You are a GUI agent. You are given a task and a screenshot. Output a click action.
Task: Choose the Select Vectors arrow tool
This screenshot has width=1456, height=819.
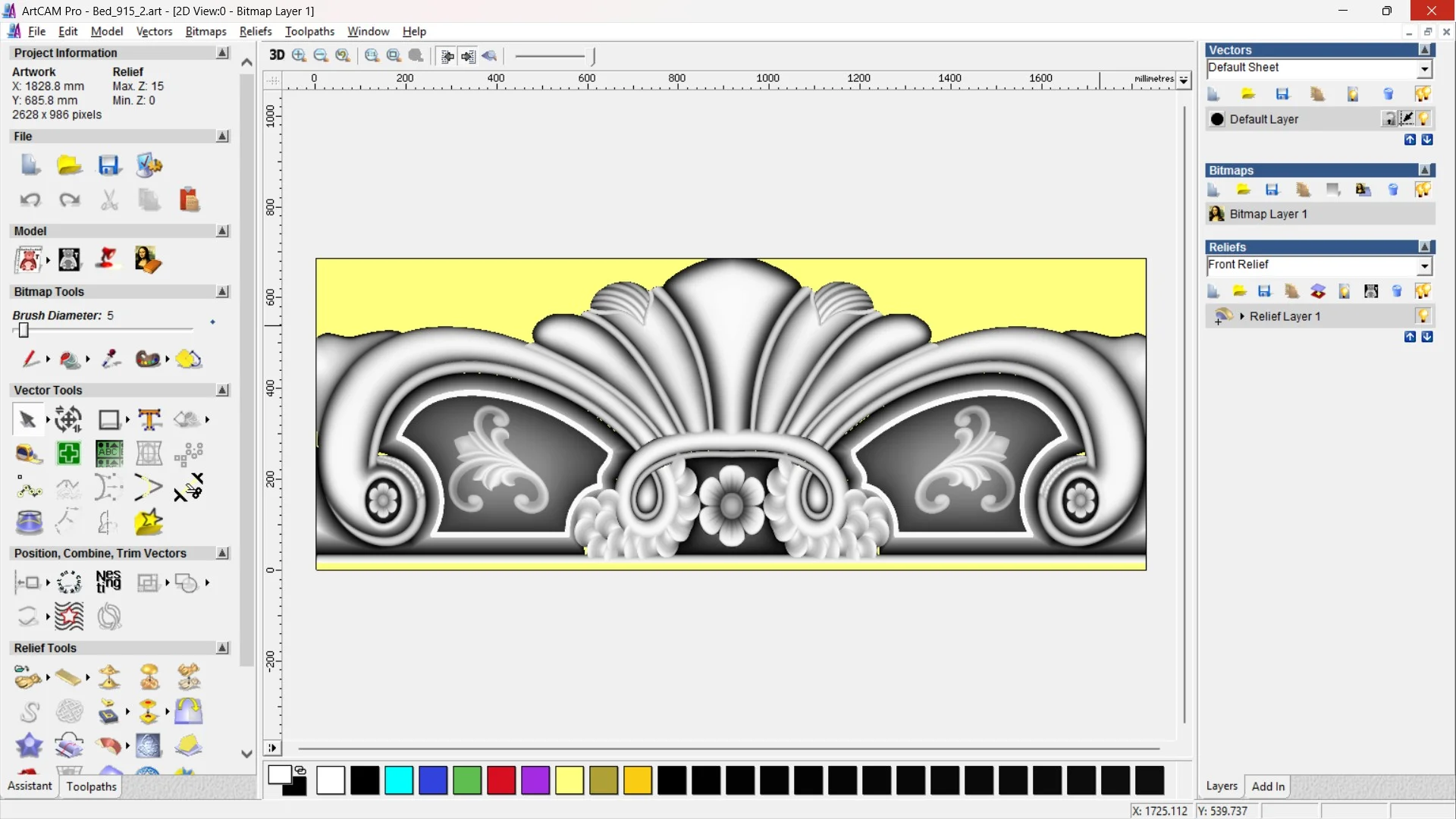(x=28, y=419)
